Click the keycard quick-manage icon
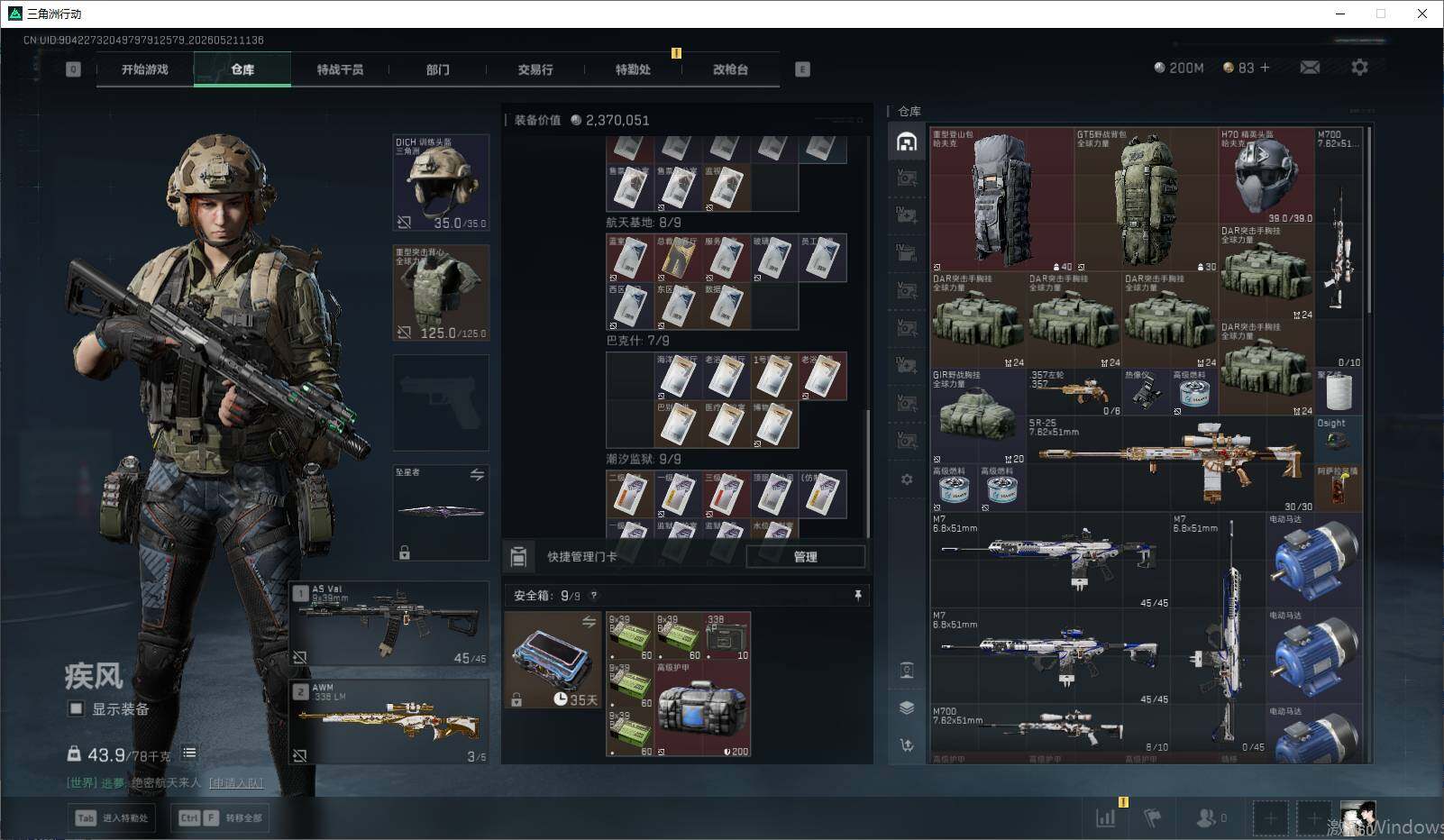1444x840 pixels. (518, 557)
